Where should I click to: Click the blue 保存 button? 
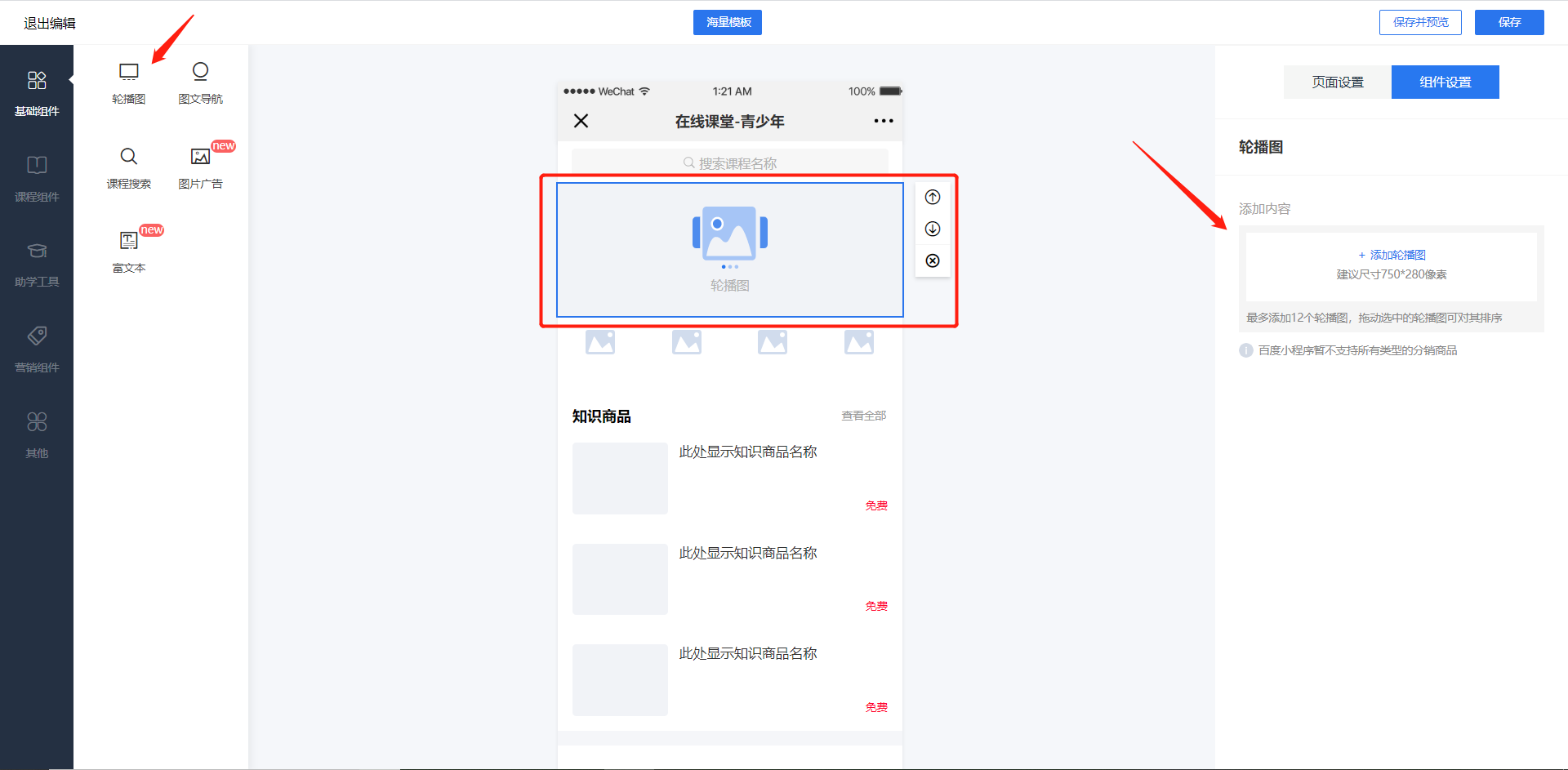coord(1509,22)
